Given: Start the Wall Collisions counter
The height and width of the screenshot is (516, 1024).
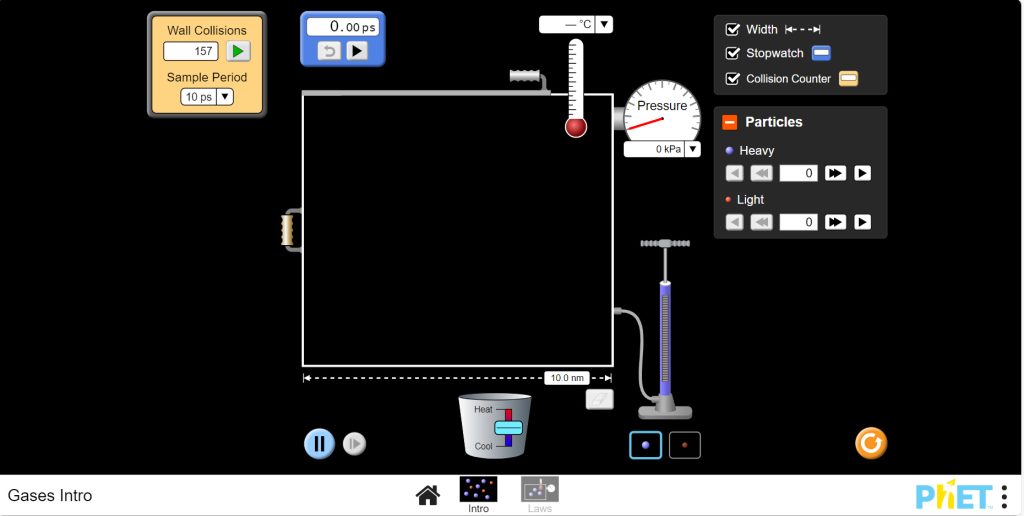Looking at the screenshot, I should coord(238,51).
